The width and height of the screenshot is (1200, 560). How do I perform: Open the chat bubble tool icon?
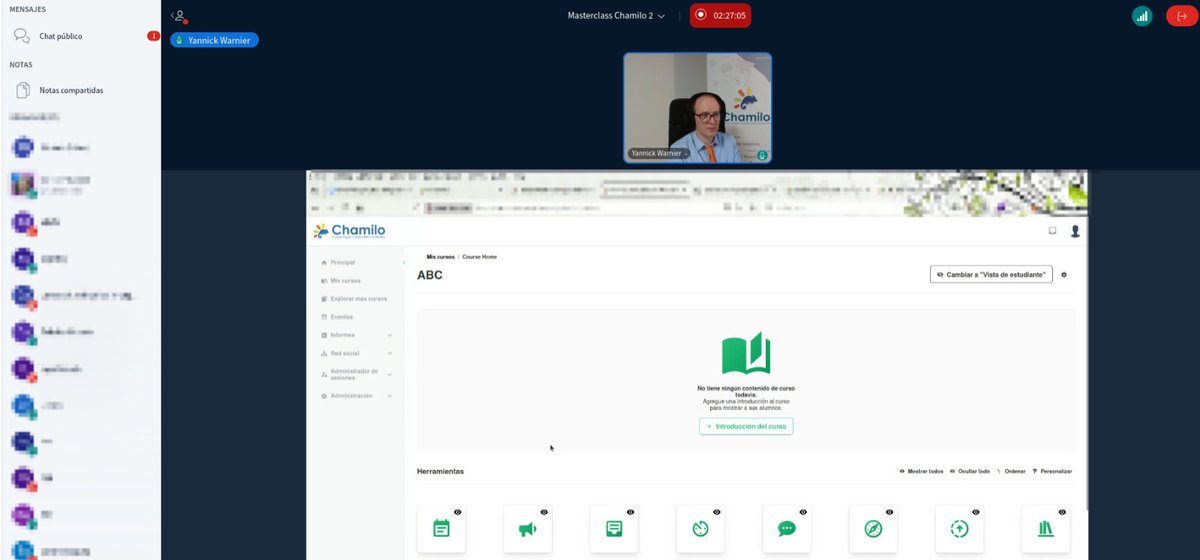pyautogui.click(x=787, y=528)
